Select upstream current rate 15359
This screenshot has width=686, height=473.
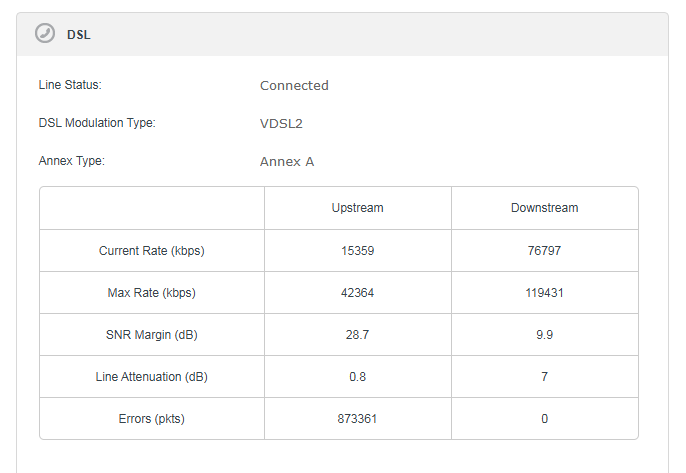pyautogui.click(x=357, y=251)
